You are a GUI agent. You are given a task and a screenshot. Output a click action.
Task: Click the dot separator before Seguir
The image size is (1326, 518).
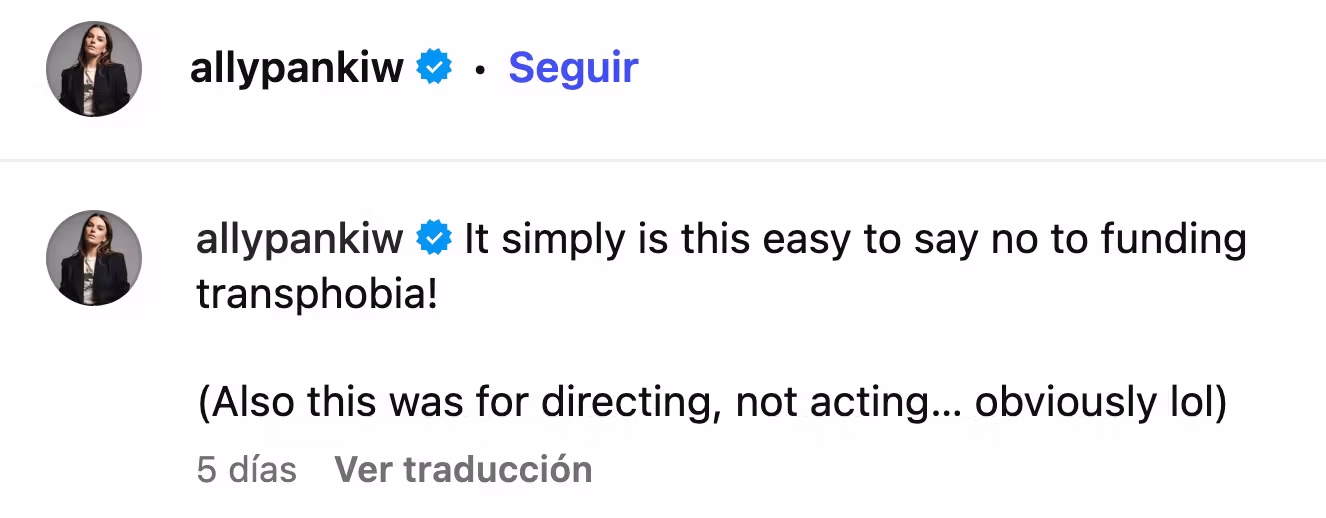coord(481,71)
